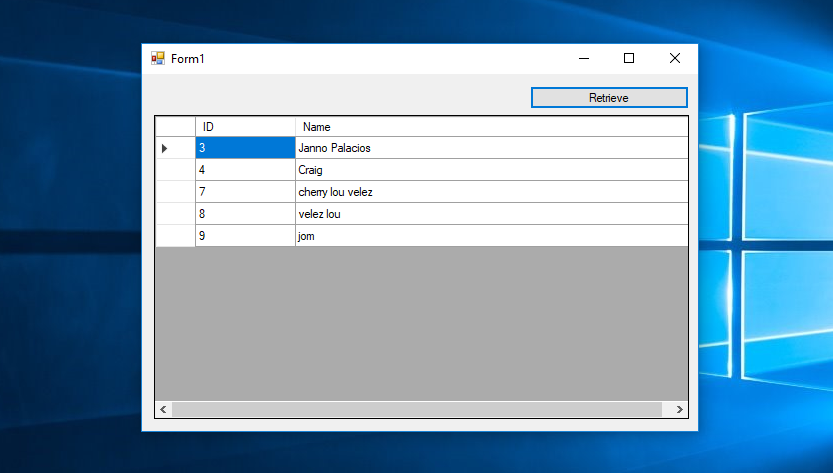833x473 pixels.
Task: Select the velez lou name cell
Action: (x=491, y=214)
